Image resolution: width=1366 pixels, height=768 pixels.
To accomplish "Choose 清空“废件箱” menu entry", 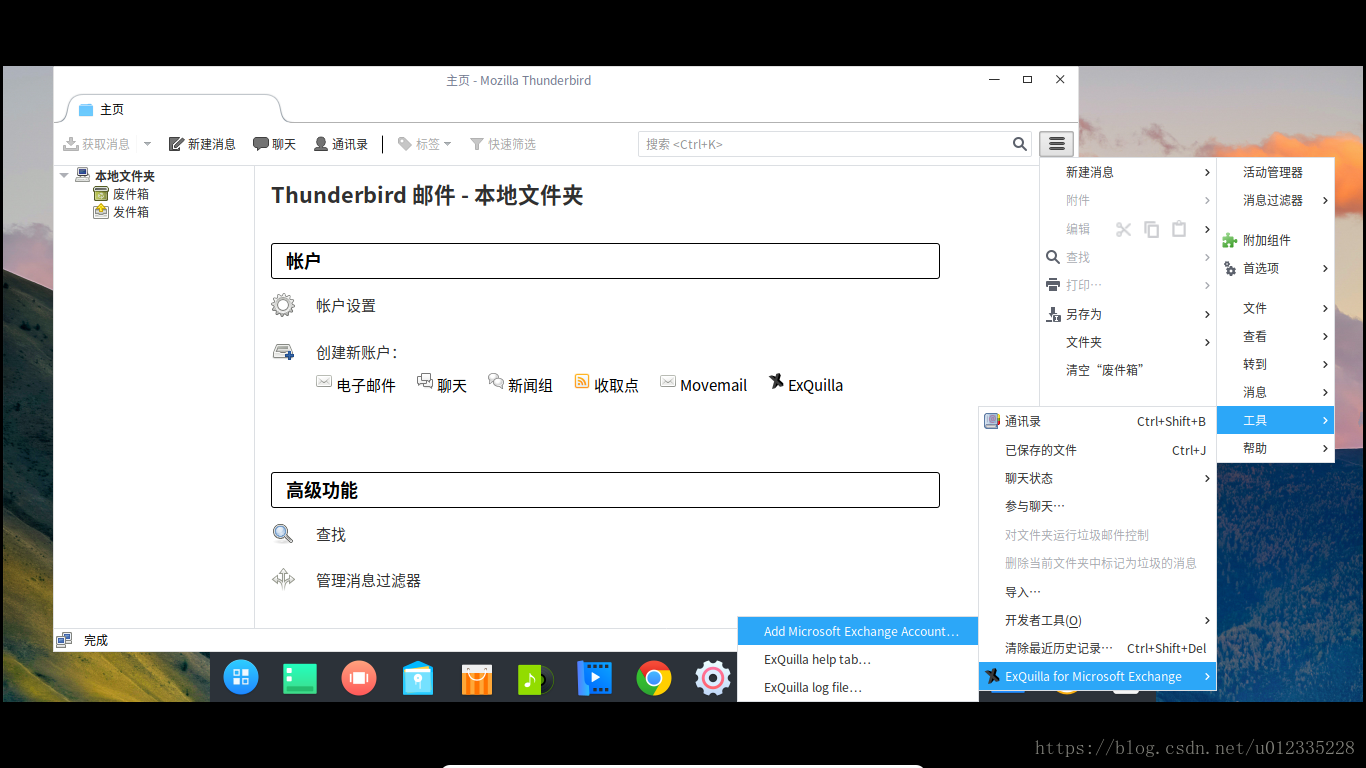I will [x=1128, y=370].
